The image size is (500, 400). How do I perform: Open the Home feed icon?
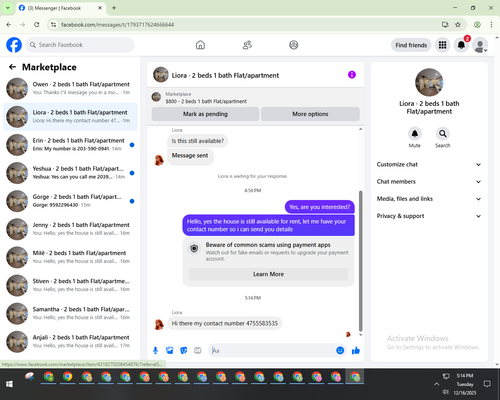coord(200,45)
